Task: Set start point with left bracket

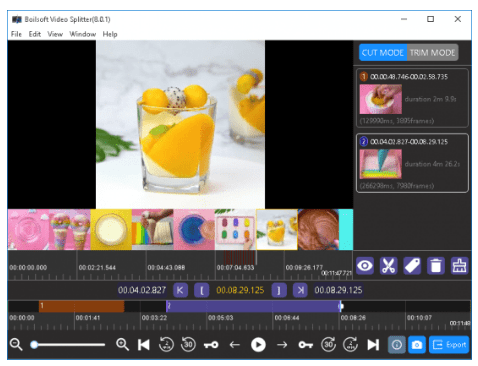Action: pos(202,290)
